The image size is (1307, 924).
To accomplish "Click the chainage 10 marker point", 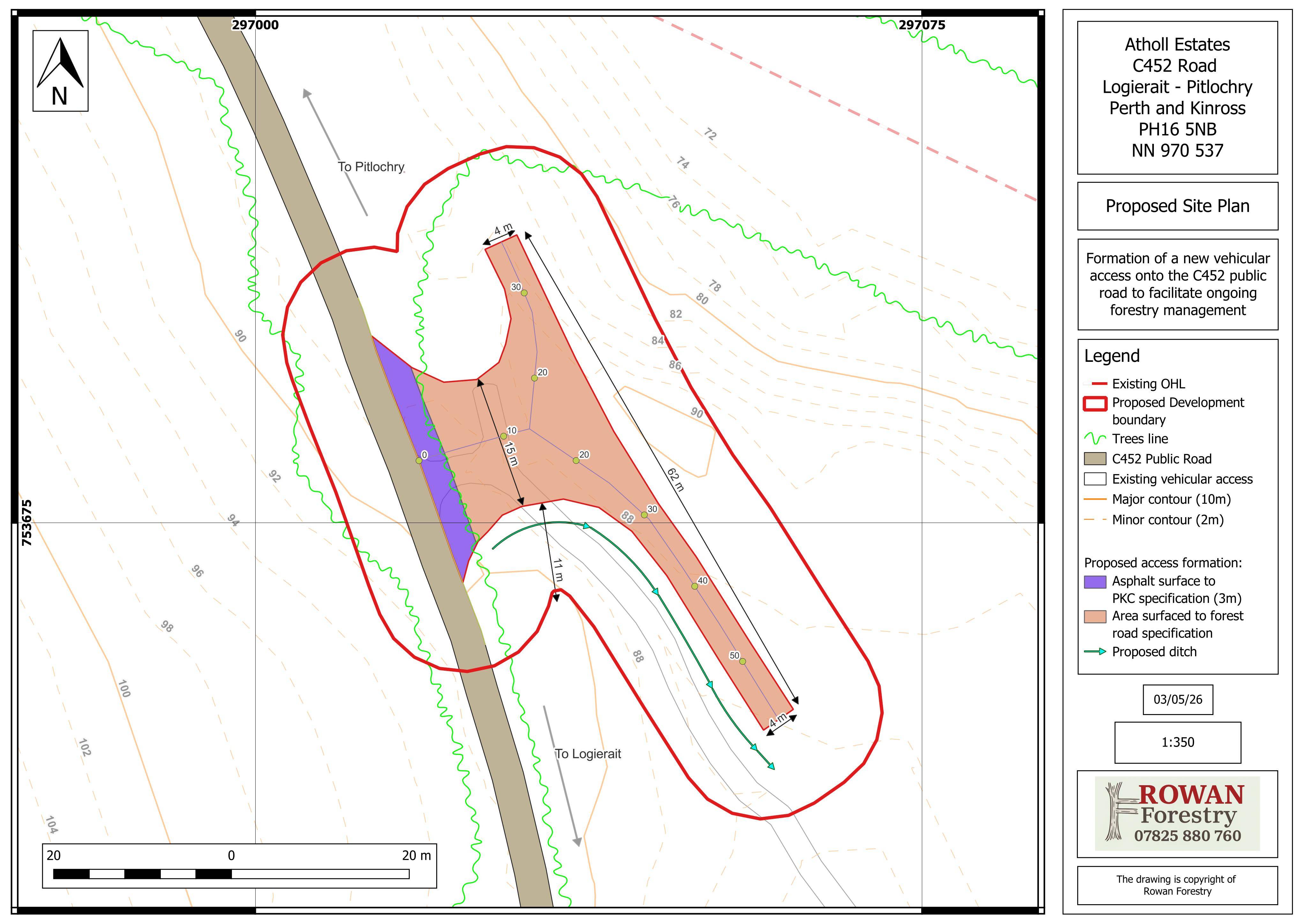I will (x=504, y=437).
